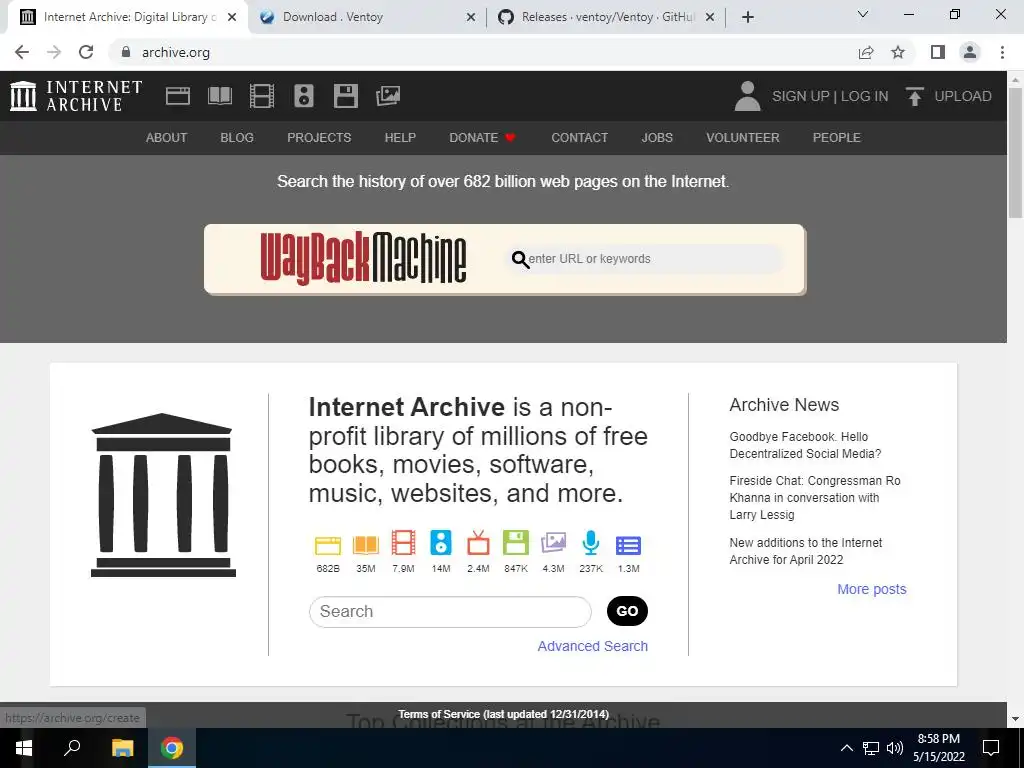1024x768 pixels.
Task: Focus the main Search input box
Action: click(x=450, y=612)
